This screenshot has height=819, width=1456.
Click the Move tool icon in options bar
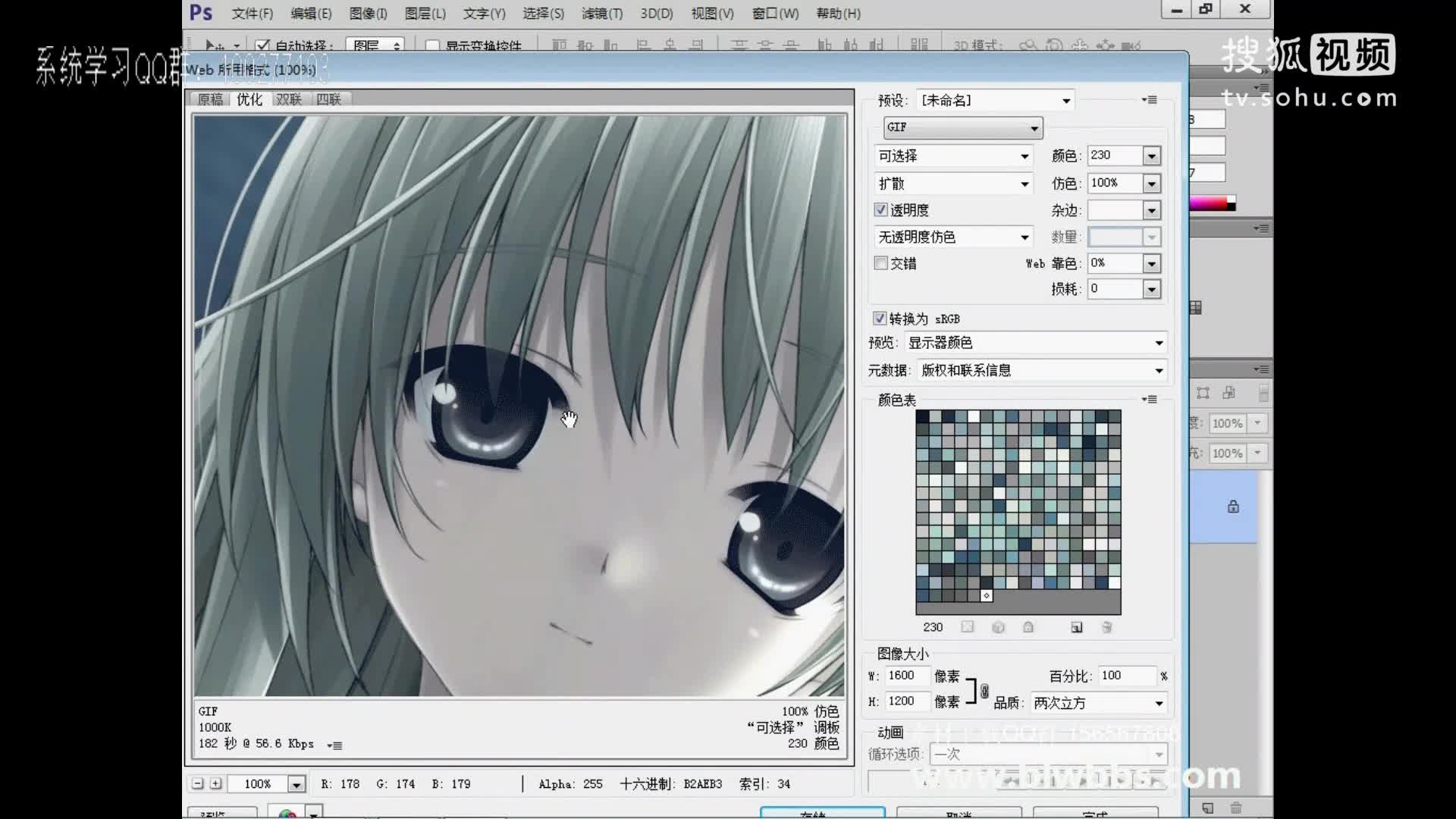[x=214, y=45]
